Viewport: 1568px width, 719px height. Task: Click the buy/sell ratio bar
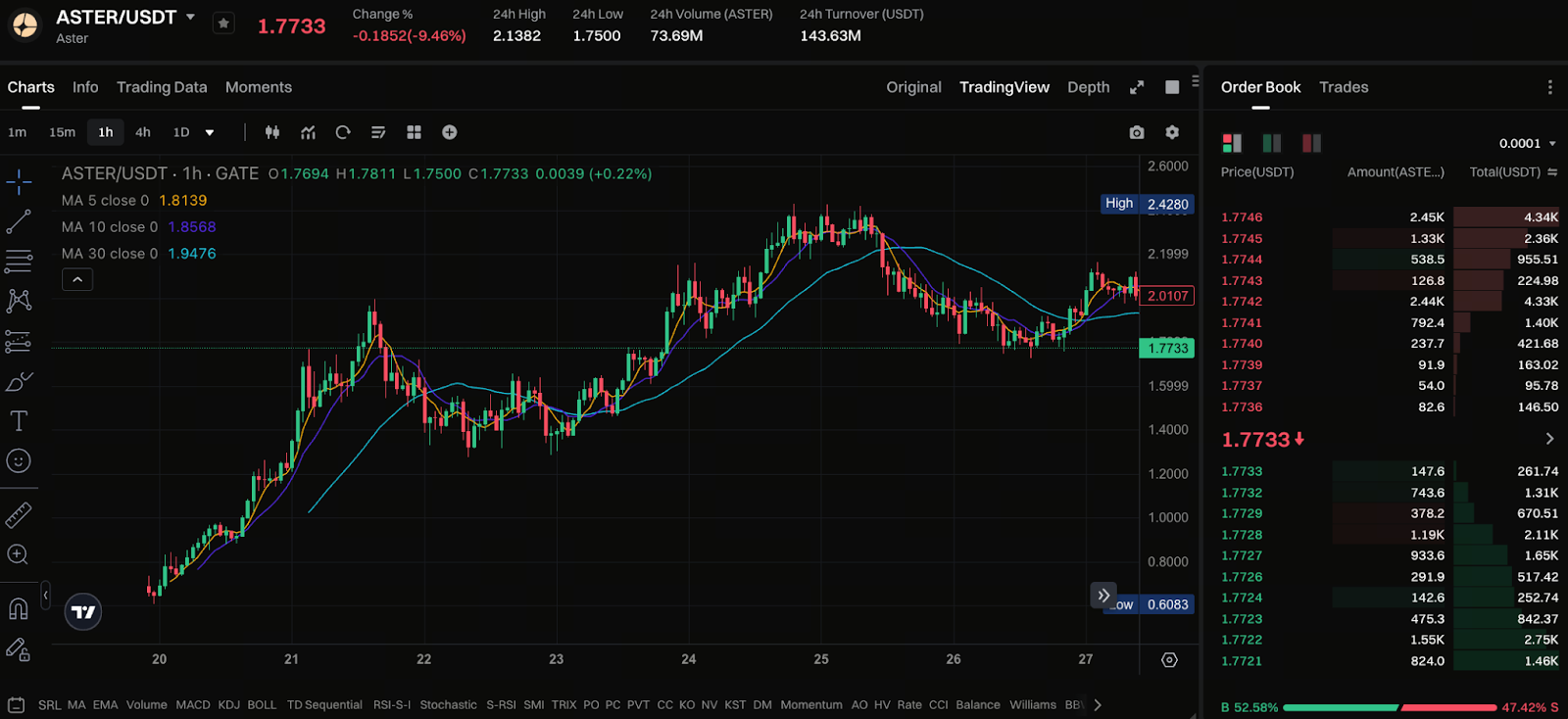click(x=1390, y=707)
